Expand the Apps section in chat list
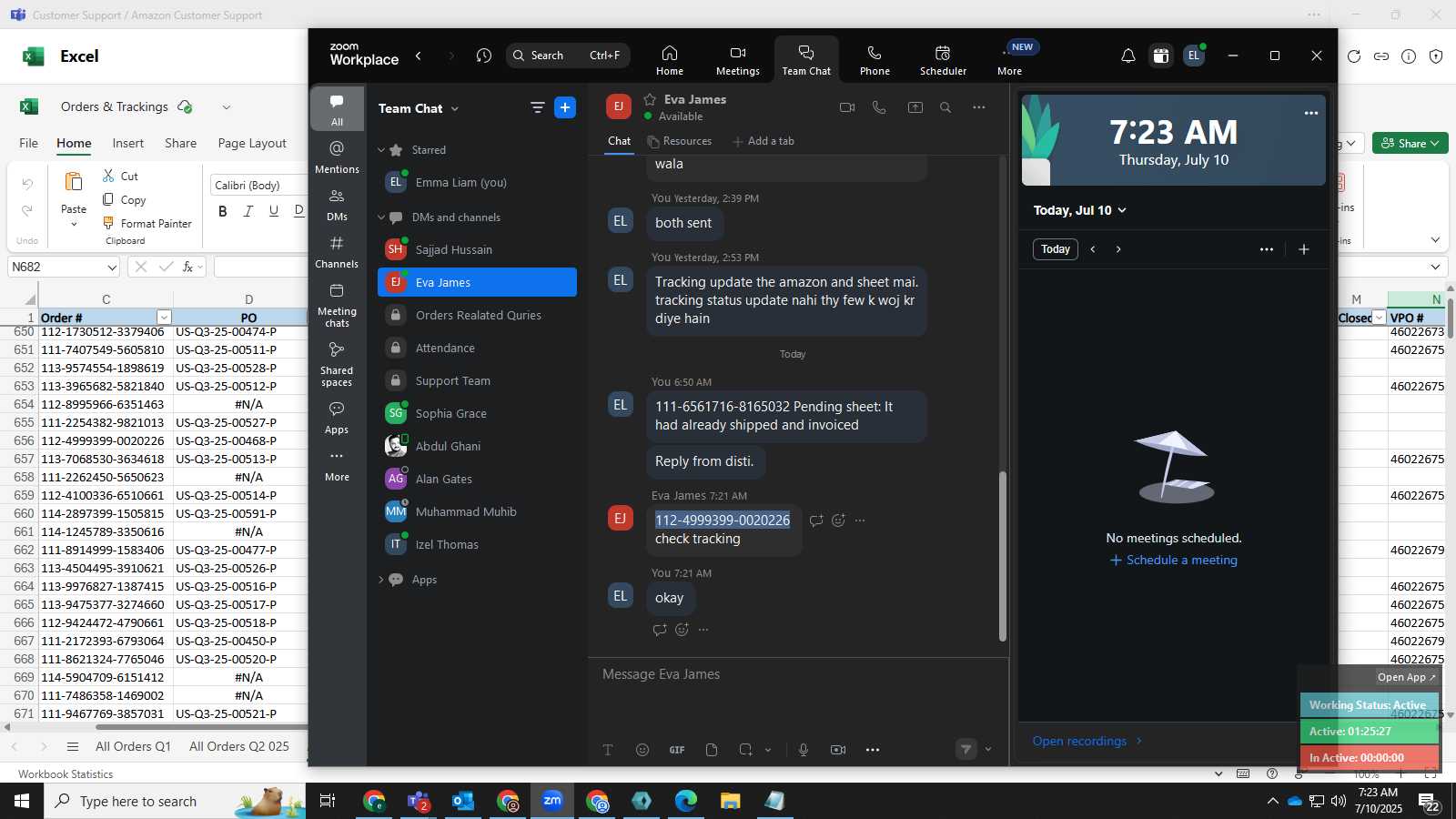The width and height of the screenshot is (1456, 819). tap(381, 580)
